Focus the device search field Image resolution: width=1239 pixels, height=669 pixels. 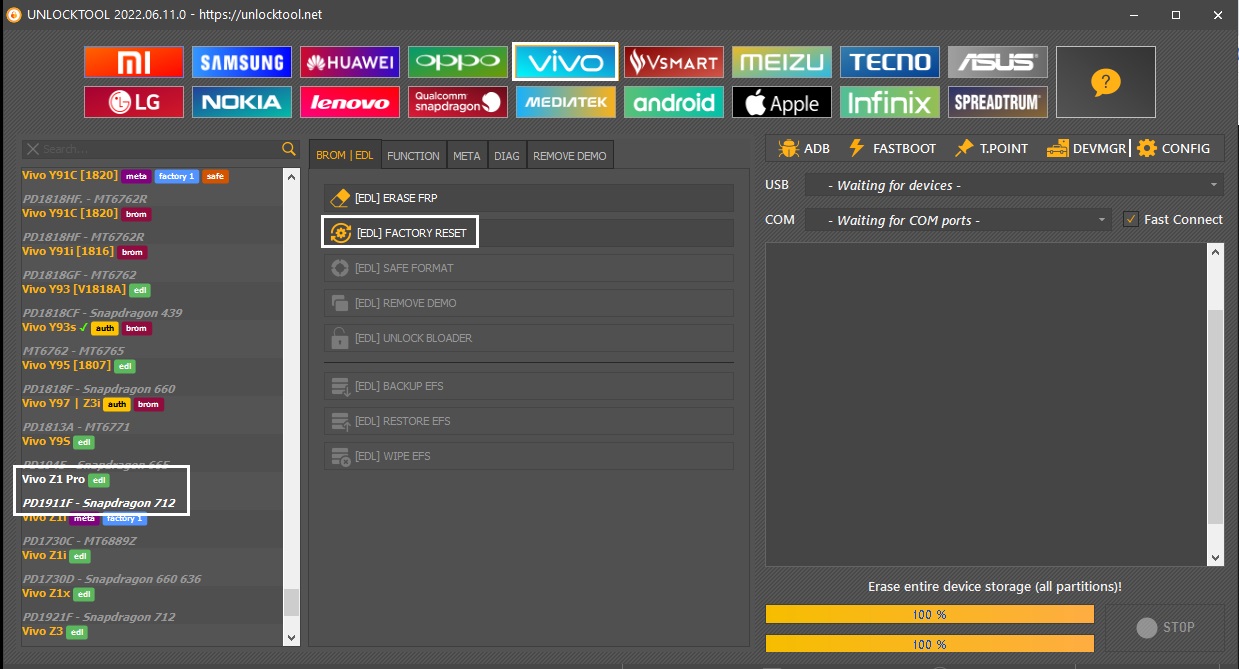(x=160, y=149)
